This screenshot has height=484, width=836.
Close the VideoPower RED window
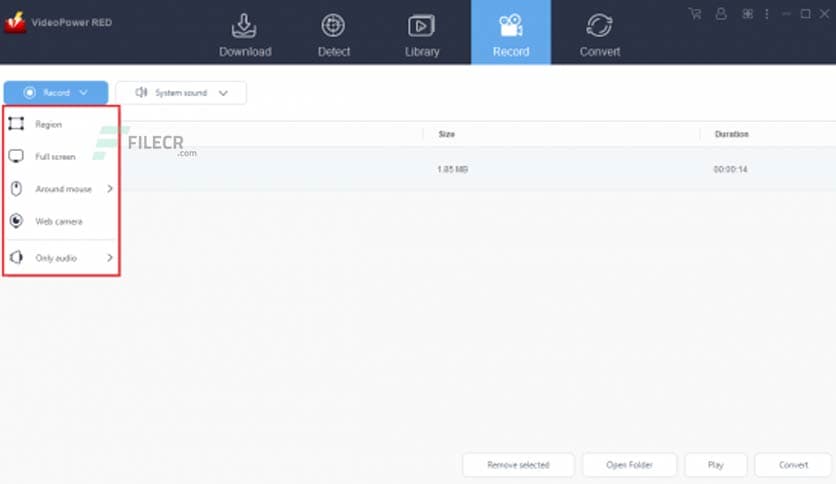coord(824,14)
